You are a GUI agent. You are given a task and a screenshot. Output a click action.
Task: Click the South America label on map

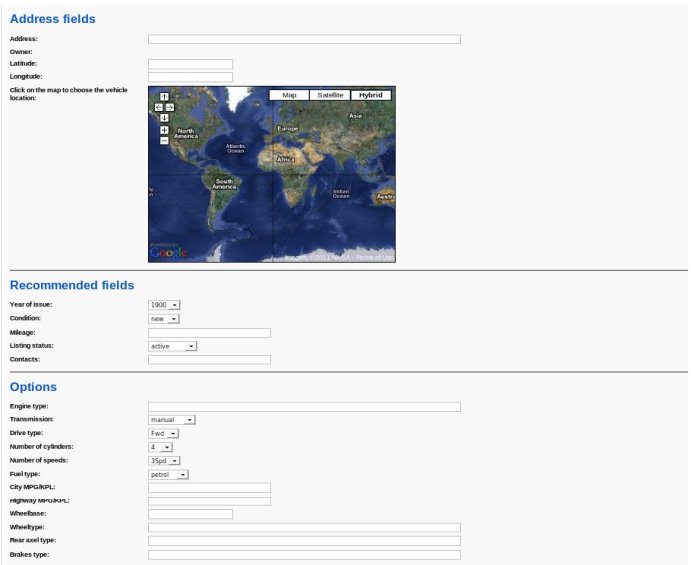point(224,184)
